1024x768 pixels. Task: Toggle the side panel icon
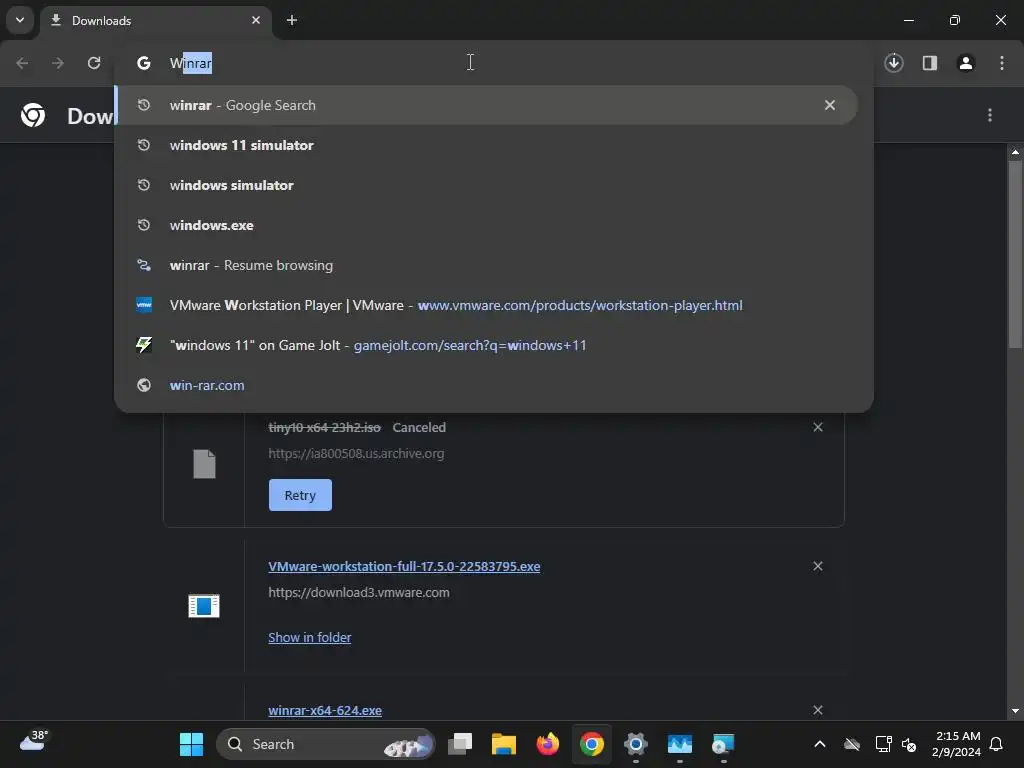click(929, 63)
